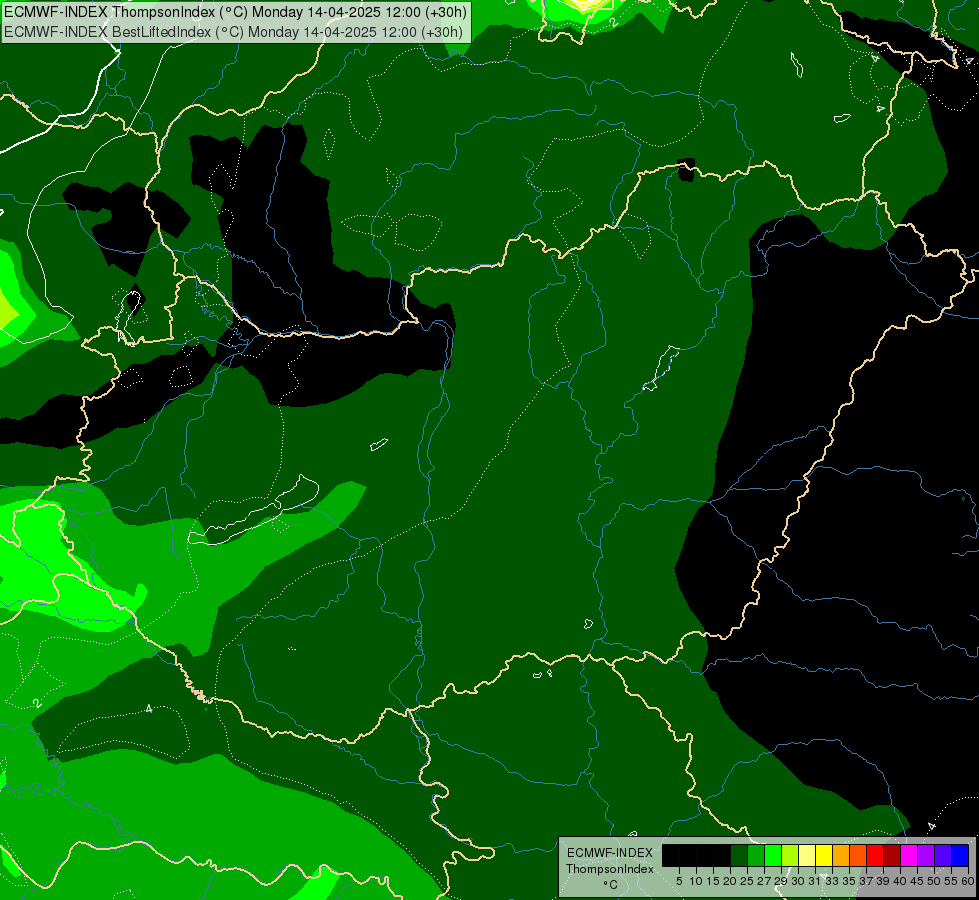Image resolution: width=979 pixels, height=900 pixels.
Task: Click the legend tick value 37
Action: [x=866, y=881]
